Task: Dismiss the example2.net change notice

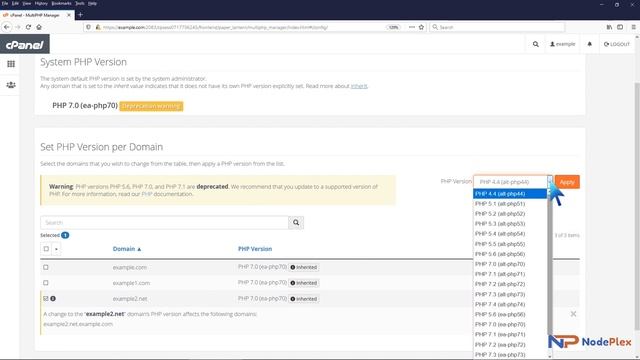Action: pos(573,314)
